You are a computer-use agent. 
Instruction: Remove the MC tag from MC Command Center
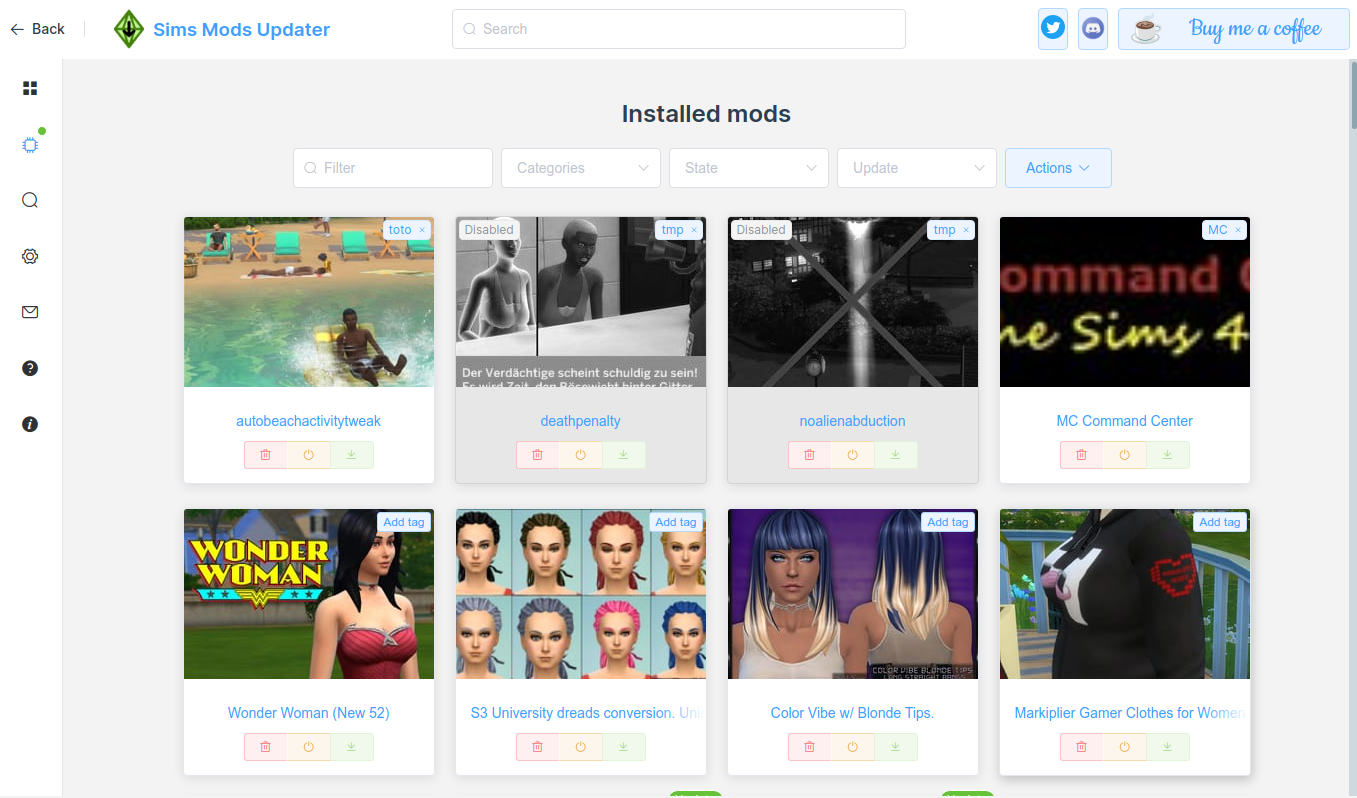[x=1238, y=230]
